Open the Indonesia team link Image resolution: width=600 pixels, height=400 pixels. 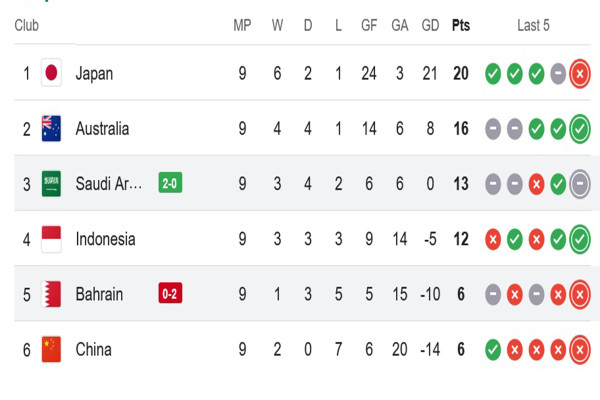105,239
